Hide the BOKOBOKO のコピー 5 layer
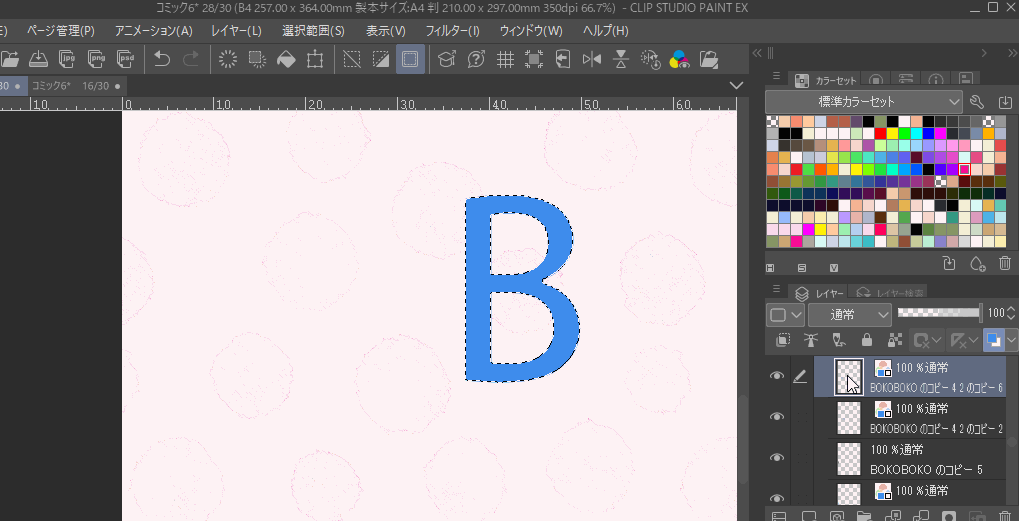This screenshot has height=521, width=1019. tap(776, 458)
